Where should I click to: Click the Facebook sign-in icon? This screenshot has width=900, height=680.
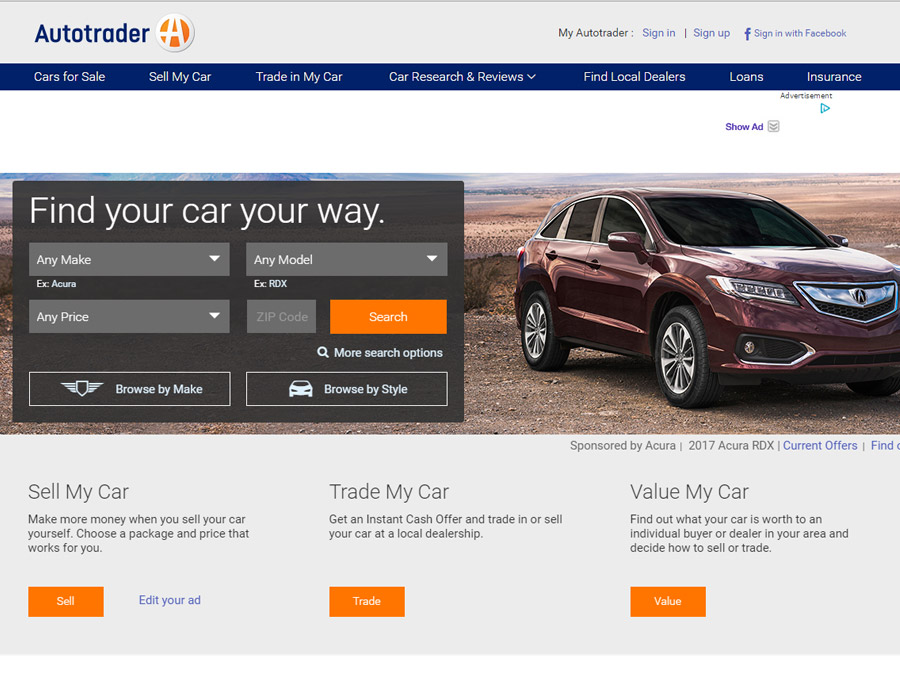[x=747, y=34]
